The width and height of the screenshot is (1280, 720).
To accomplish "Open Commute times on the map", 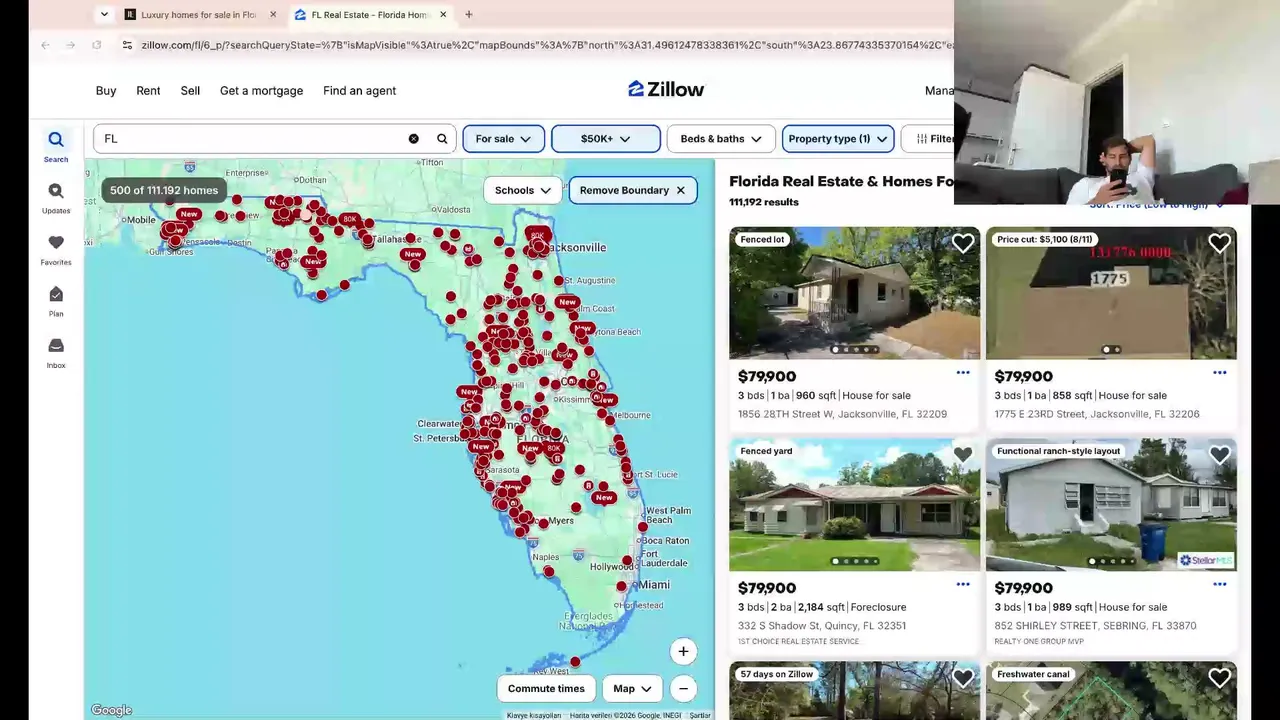I will point(546,688).
